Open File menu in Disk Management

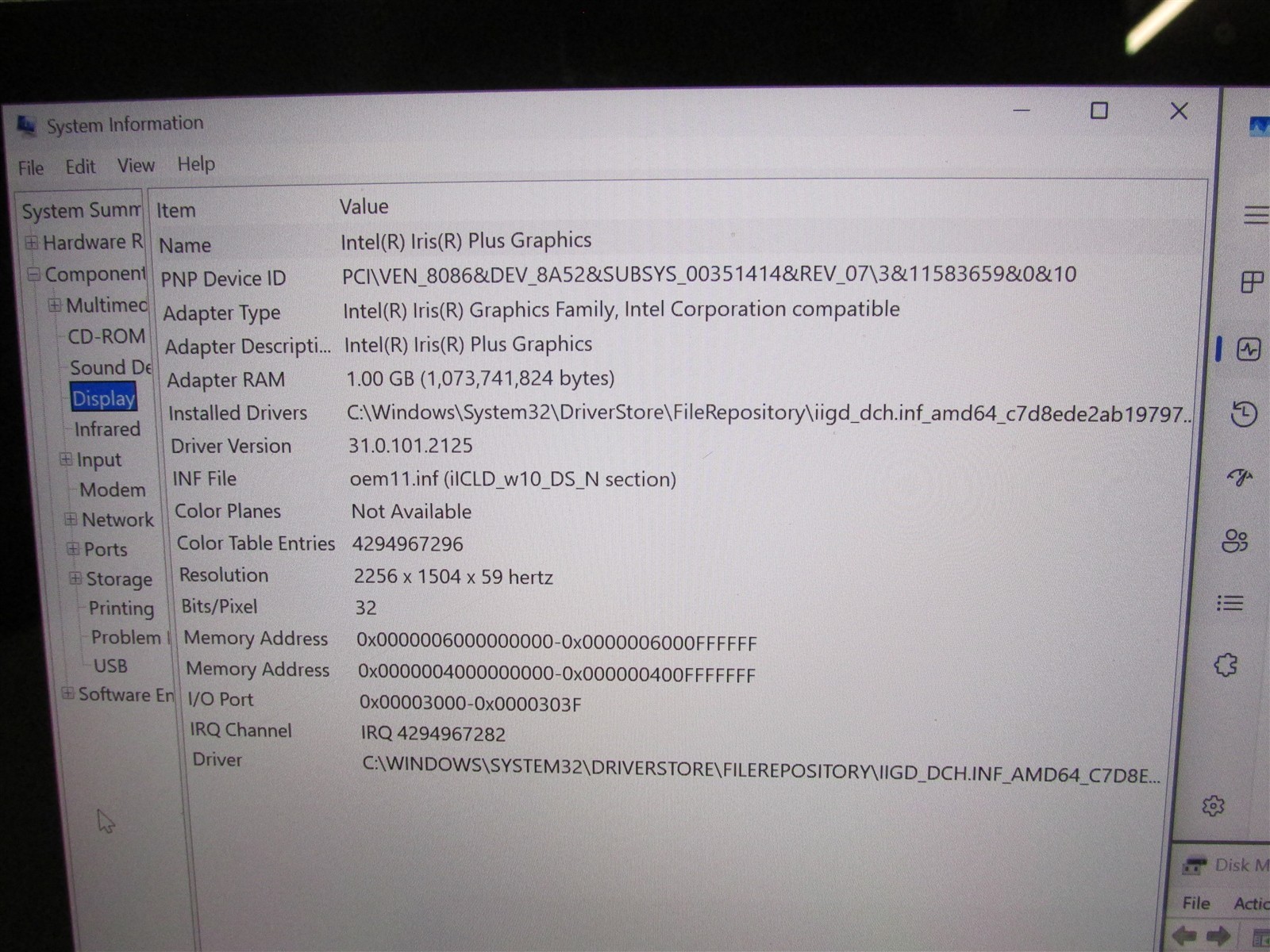[x=1196, y=903]
